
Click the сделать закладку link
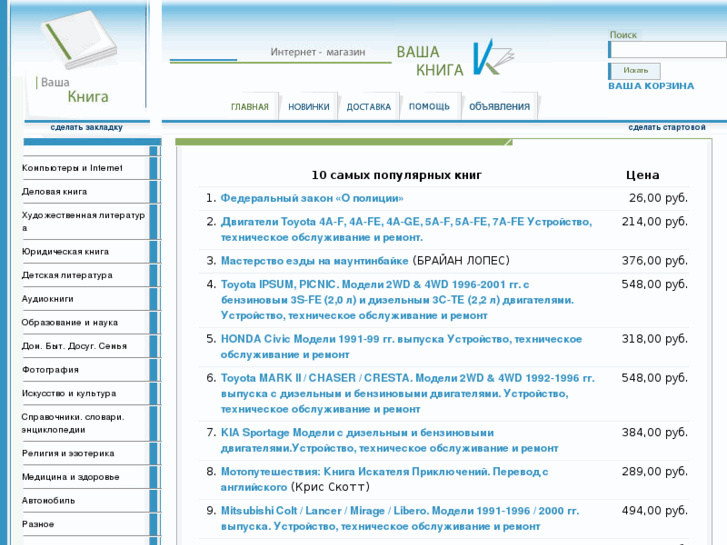point(87,127)
